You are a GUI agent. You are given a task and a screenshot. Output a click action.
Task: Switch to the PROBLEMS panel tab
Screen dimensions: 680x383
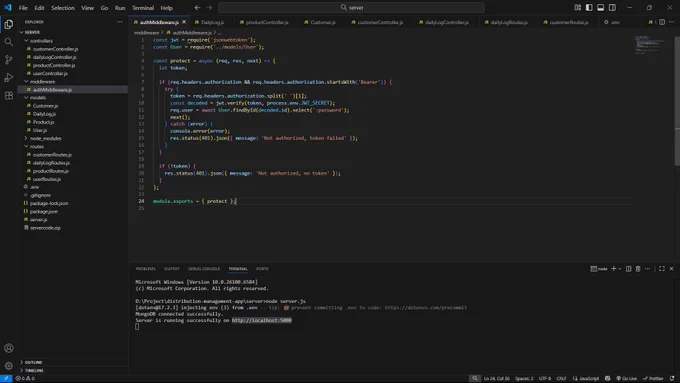[145, 268]
